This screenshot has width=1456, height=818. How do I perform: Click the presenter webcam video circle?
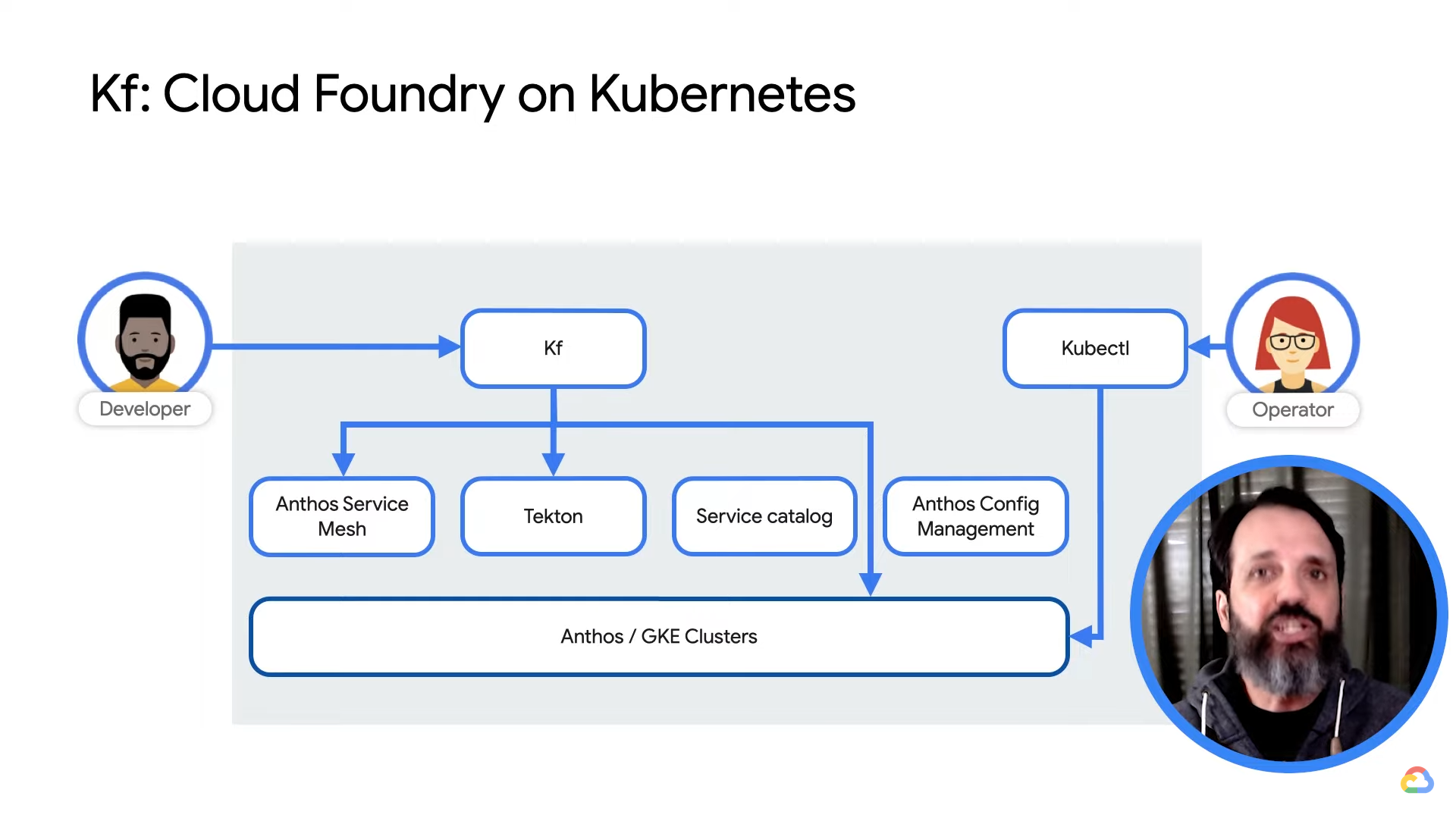coord(1289,613)
